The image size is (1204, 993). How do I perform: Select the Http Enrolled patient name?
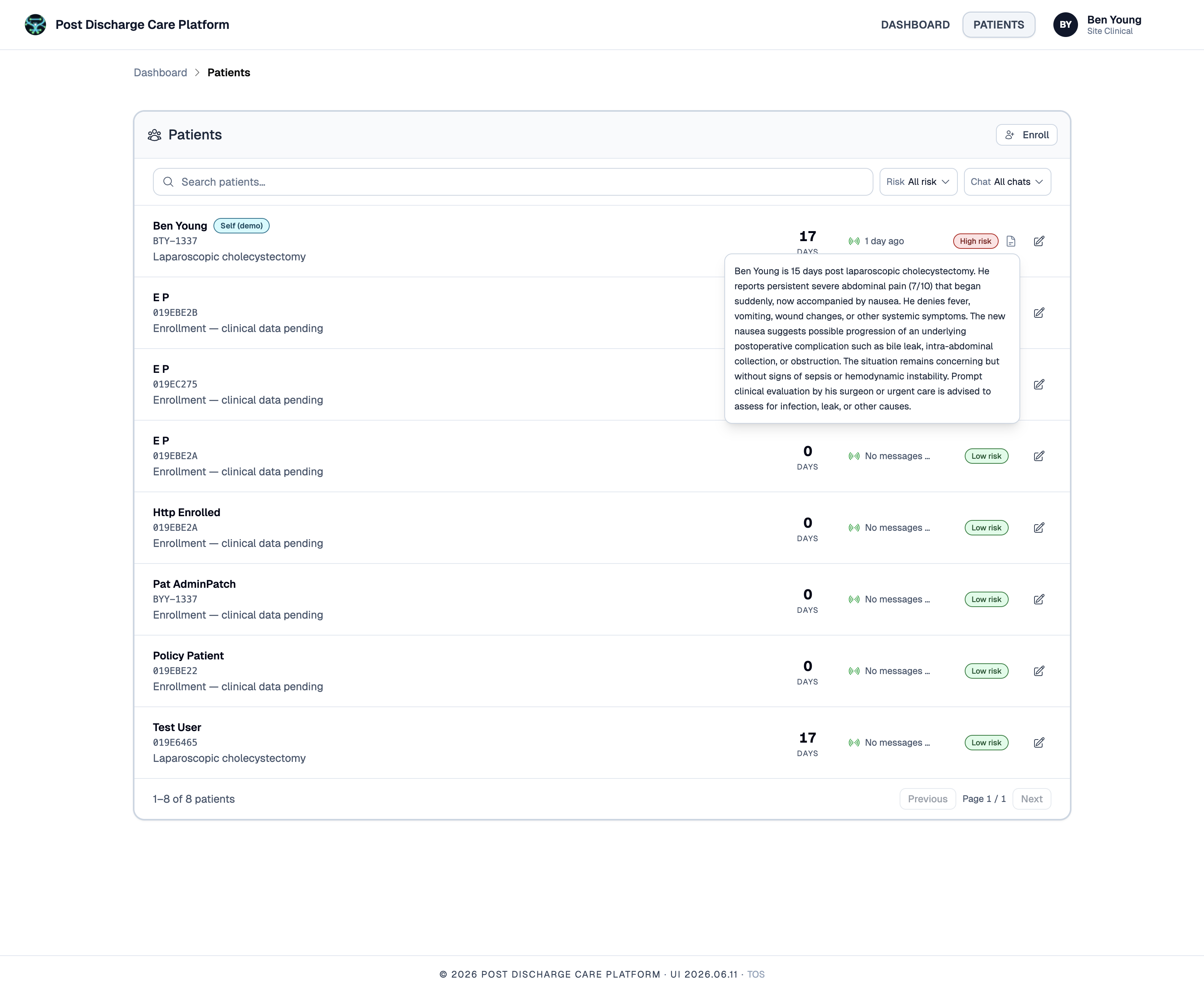(186, 513)
